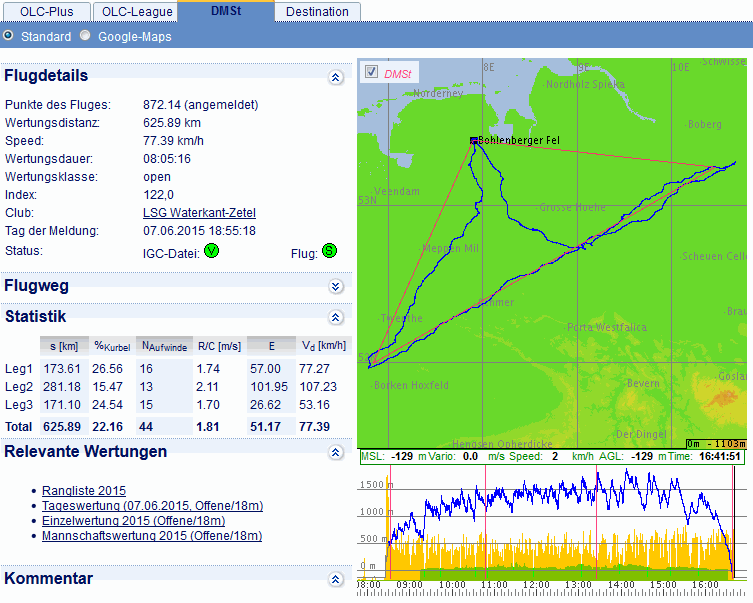Click the elevation legend 0m - 1103m
This screenshot has width=753, height=603.
[x=716, y=444]
